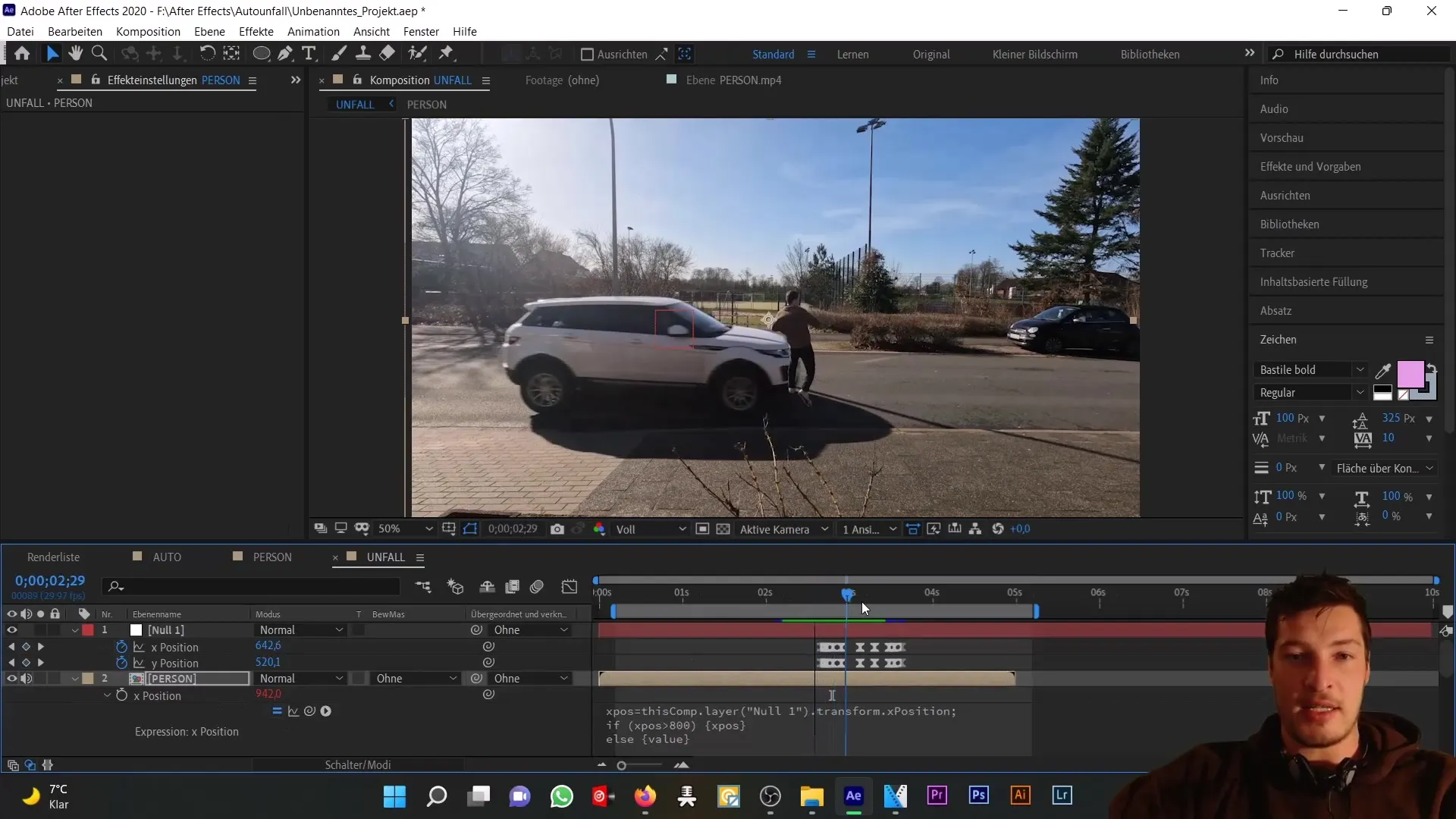Open the Graph Editor icon in timeline

pyautogui.click(x=569, y=586)
